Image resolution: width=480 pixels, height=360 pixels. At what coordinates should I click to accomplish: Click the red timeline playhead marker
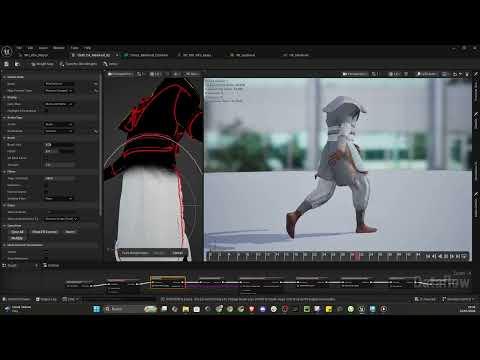[x=357, y=255]
